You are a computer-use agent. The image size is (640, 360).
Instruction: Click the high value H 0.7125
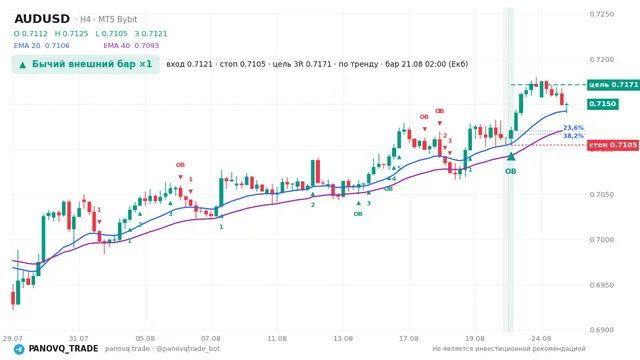click(x=71, y=33)
